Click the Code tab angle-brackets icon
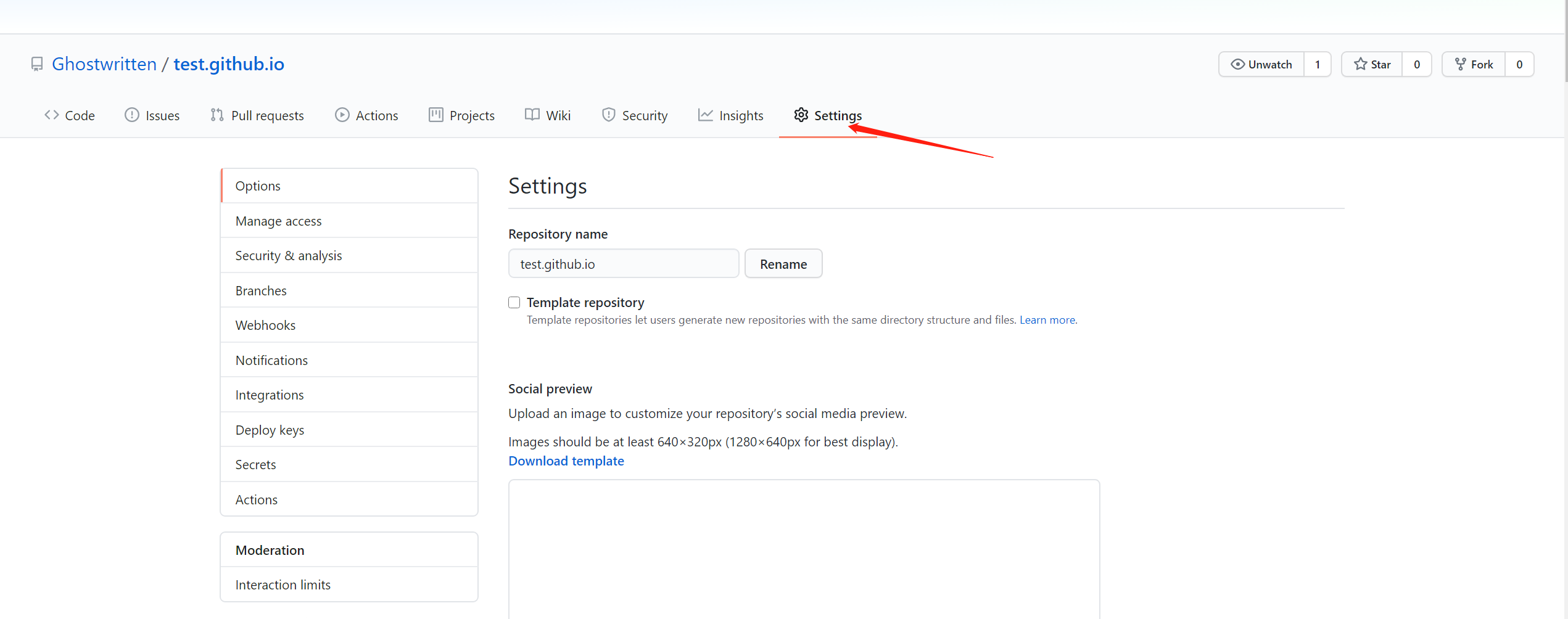 tap(52, 115)
